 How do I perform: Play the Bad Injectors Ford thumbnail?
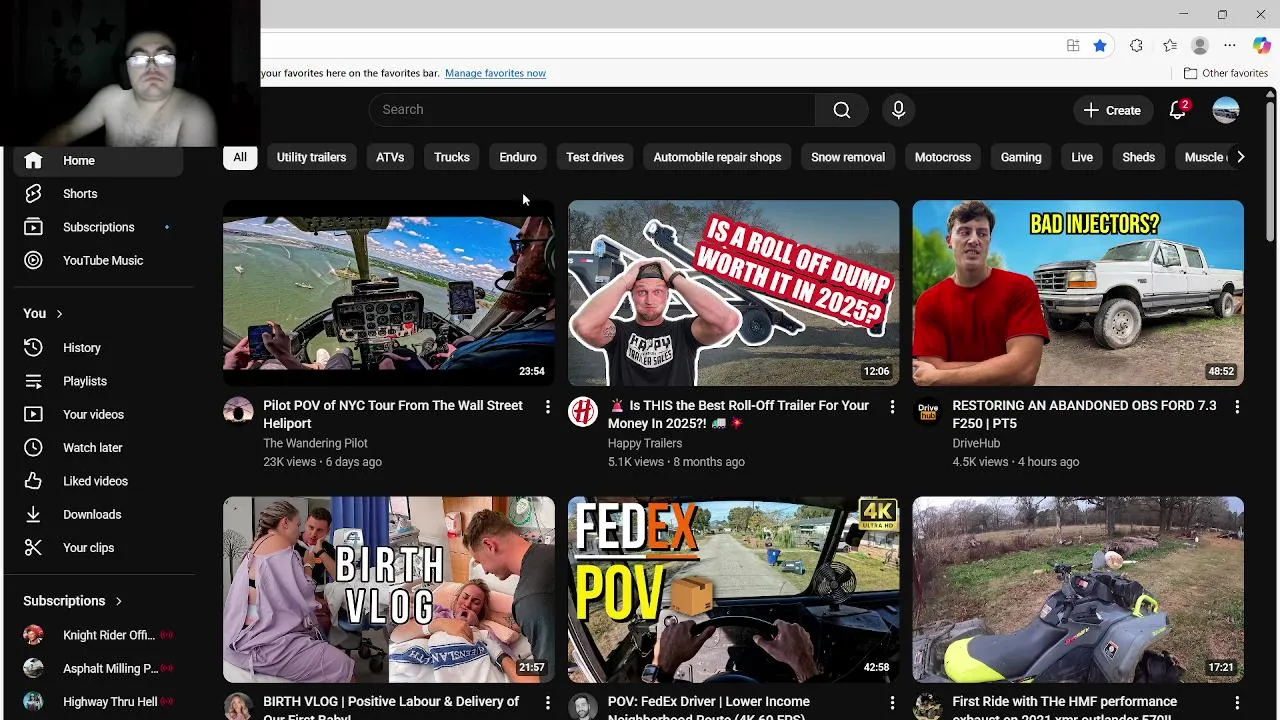tap(1078, 293)
